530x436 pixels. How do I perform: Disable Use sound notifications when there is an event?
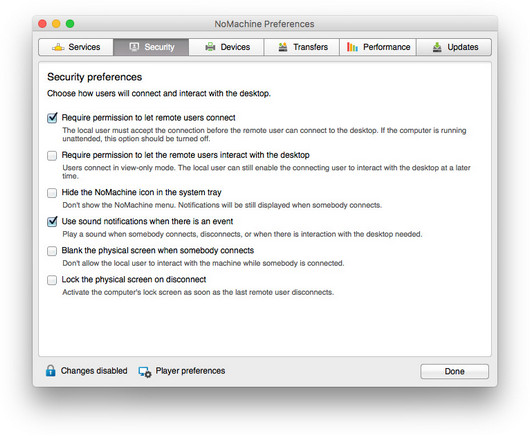tap(52, 222)
